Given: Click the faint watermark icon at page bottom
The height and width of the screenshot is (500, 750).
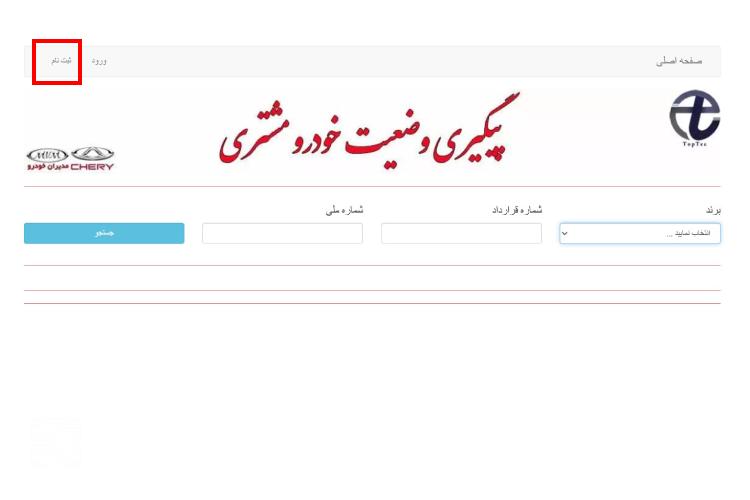Looking at the screenshot, I should pos(56,441).
